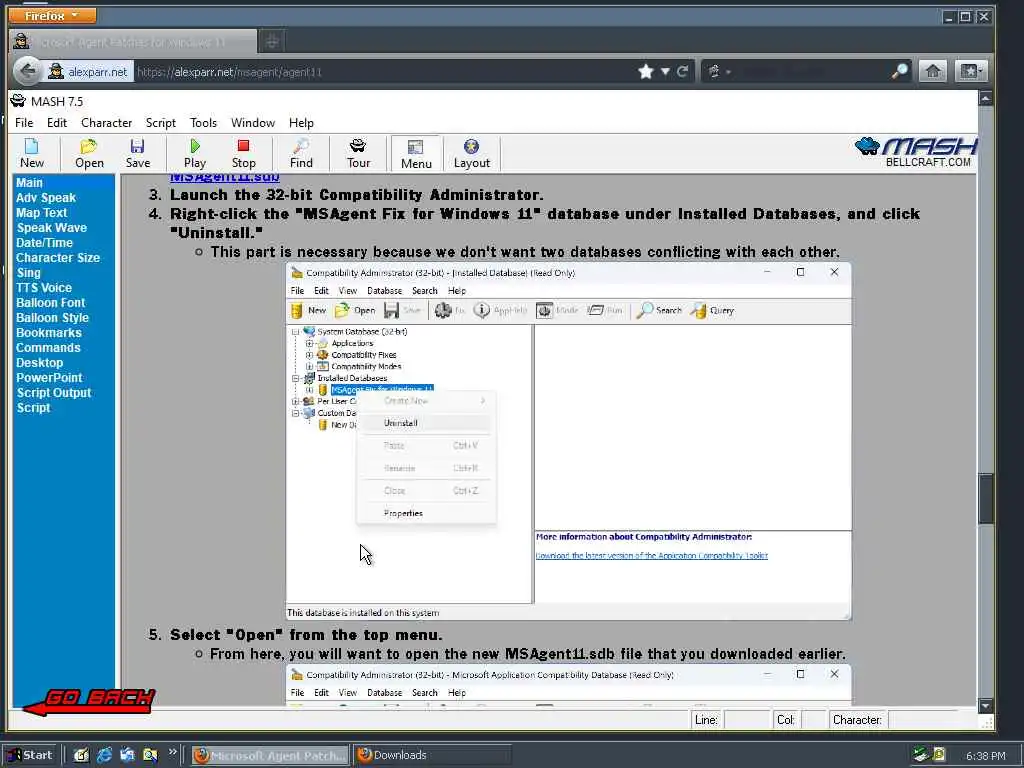Click the Start button on taskbar

pos(29,755)
